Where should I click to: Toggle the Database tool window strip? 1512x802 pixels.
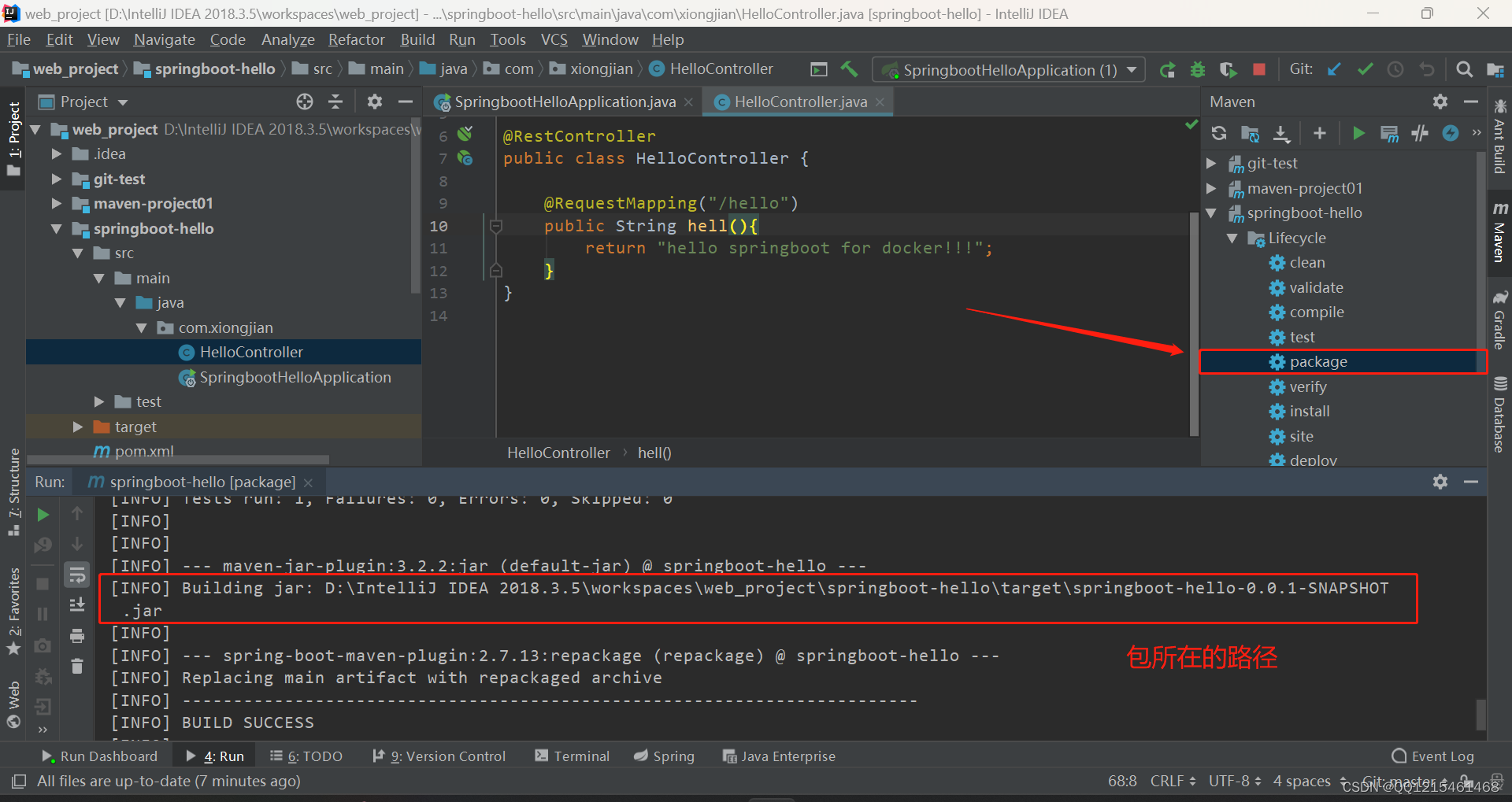[1499, 414]
